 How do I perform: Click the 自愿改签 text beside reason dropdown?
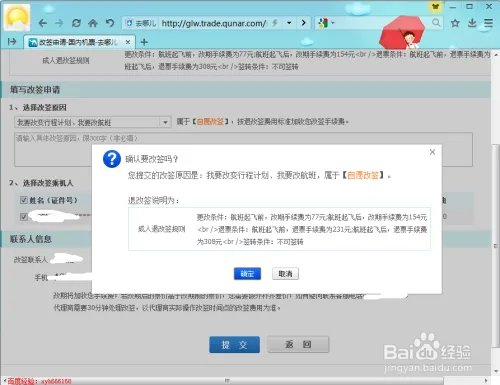point(210,122)
